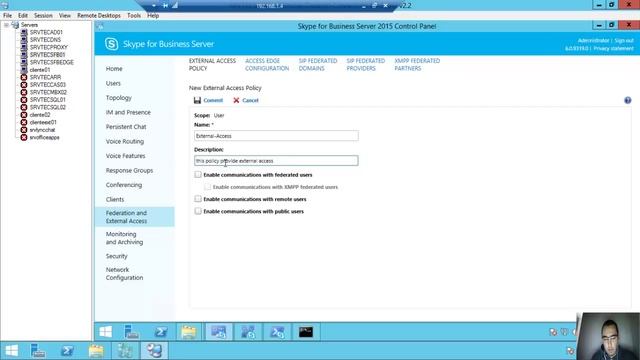The height and width of the screenshot is (360, 640).
Task: Open Voice Routing section
Action: (x=124, y=141)
